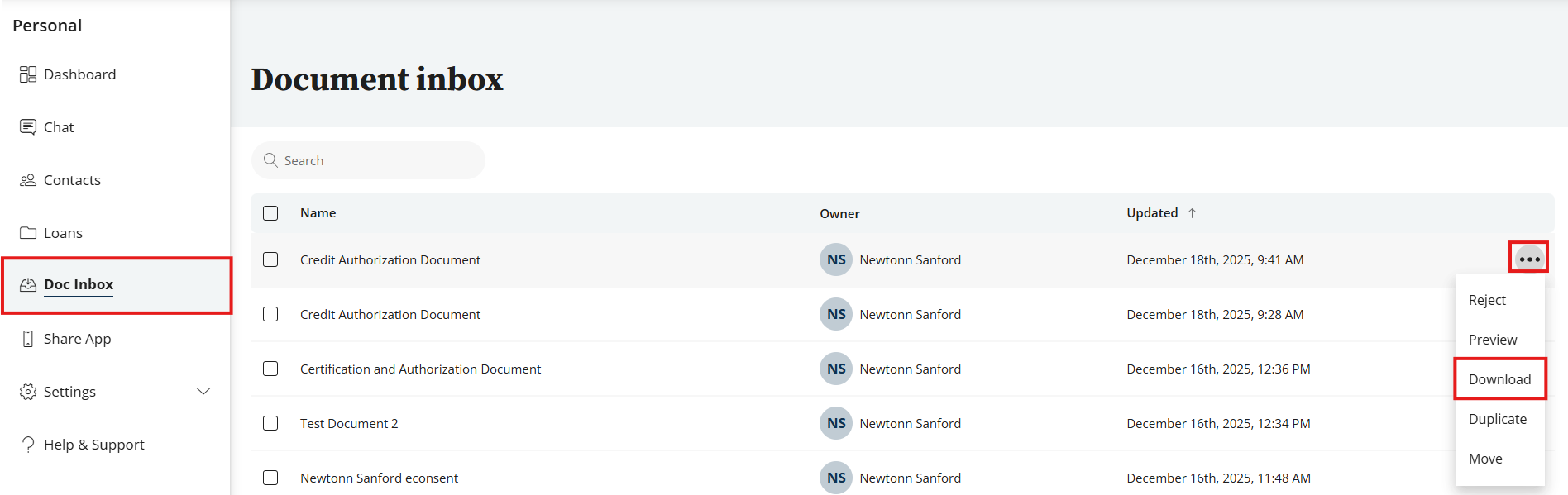
Task: Choose Download from the context menu
Action: 1499,379
